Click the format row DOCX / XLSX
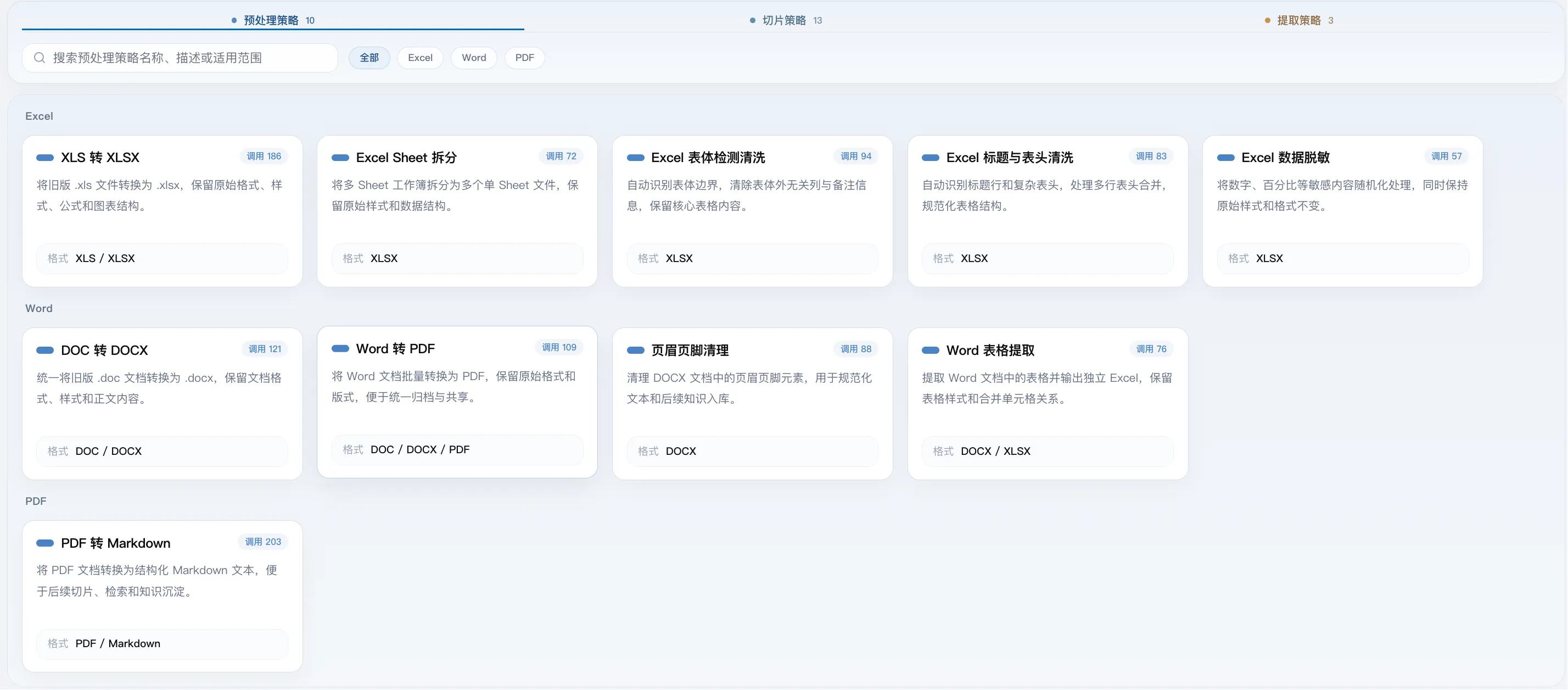 click(x=1048, y=452)
